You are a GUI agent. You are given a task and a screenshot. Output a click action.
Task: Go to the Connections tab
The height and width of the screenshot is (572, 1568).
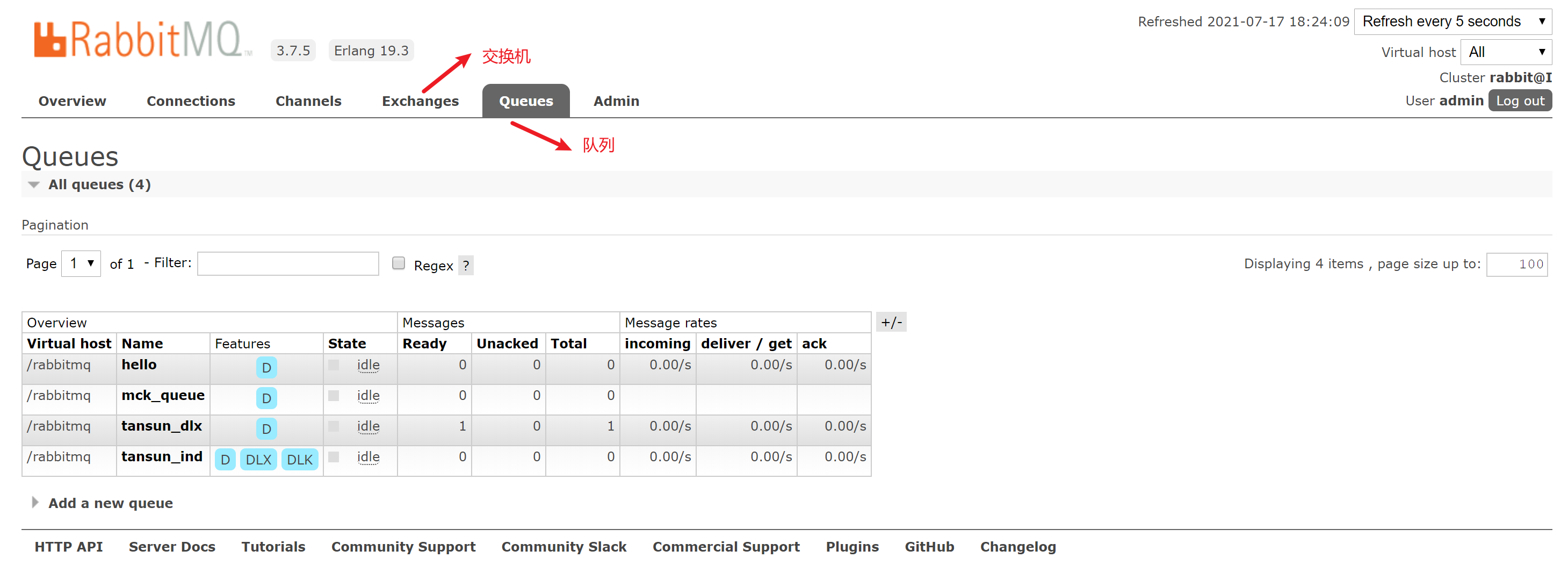pyautogui.click(x=191, y=101)
